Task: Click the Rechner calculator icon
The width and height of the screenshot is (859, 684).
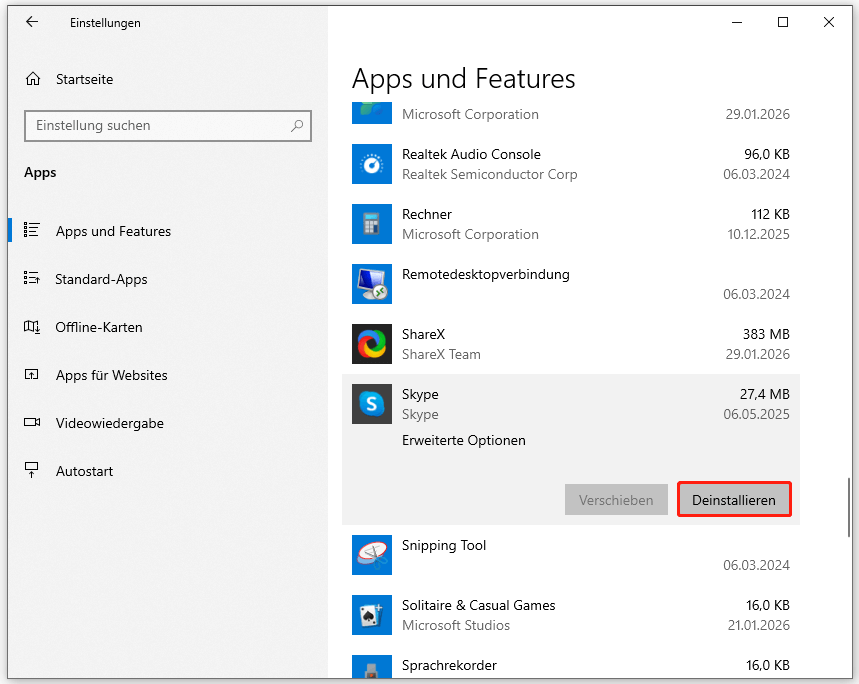Action: tap(372, 224)
